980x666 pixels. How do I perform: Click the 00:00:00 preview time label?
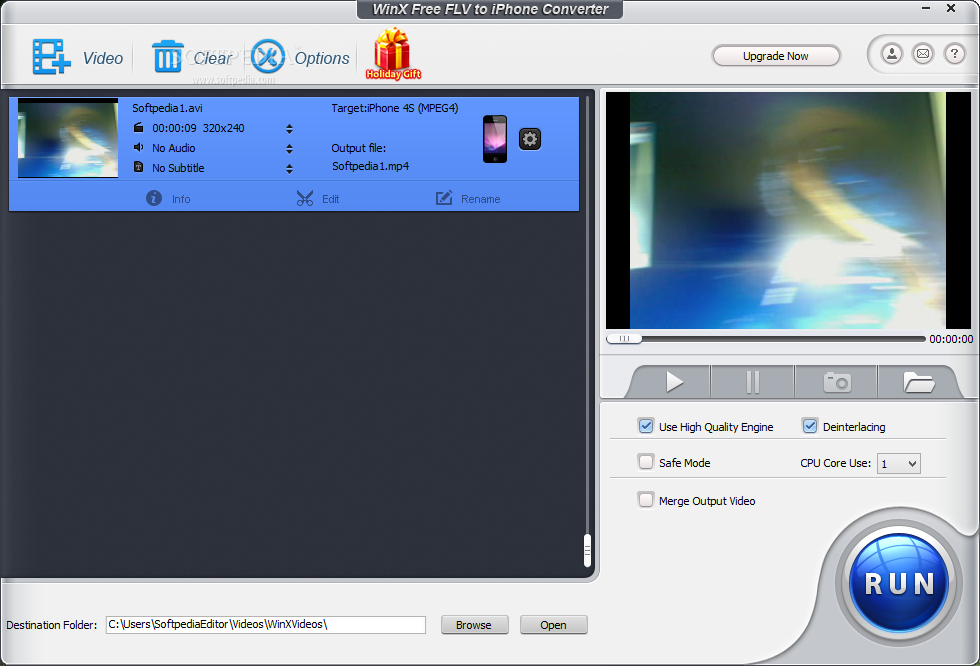coord(951,339)
